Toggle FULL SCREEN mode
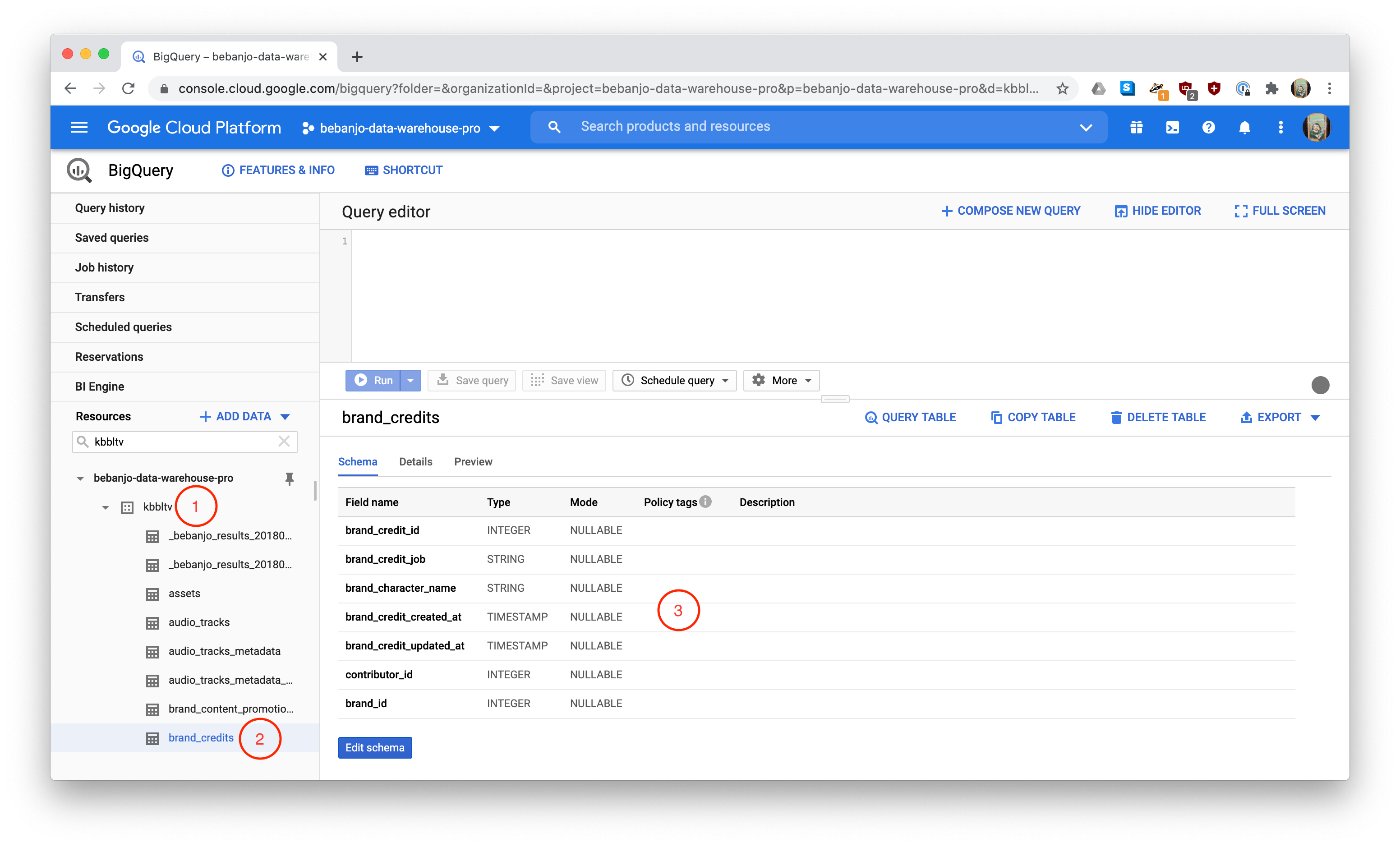 1280,211
